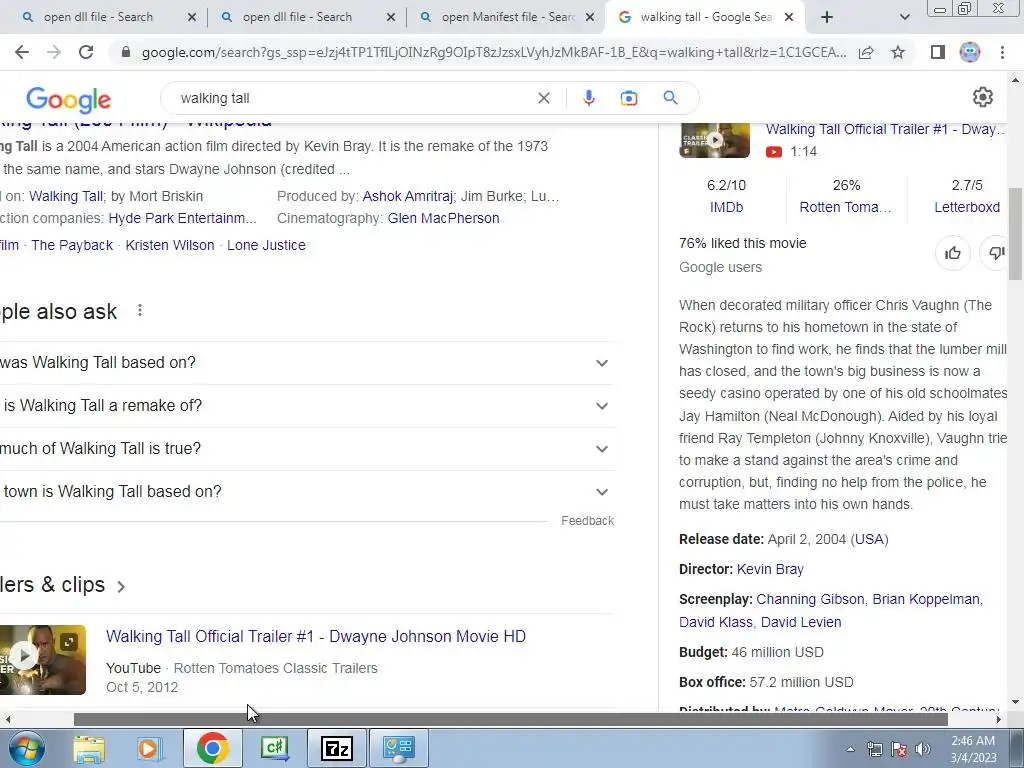Viewport: 1024px width, 768px height.
Task: Open the volume control in system tray
Action: coord(923,749)
